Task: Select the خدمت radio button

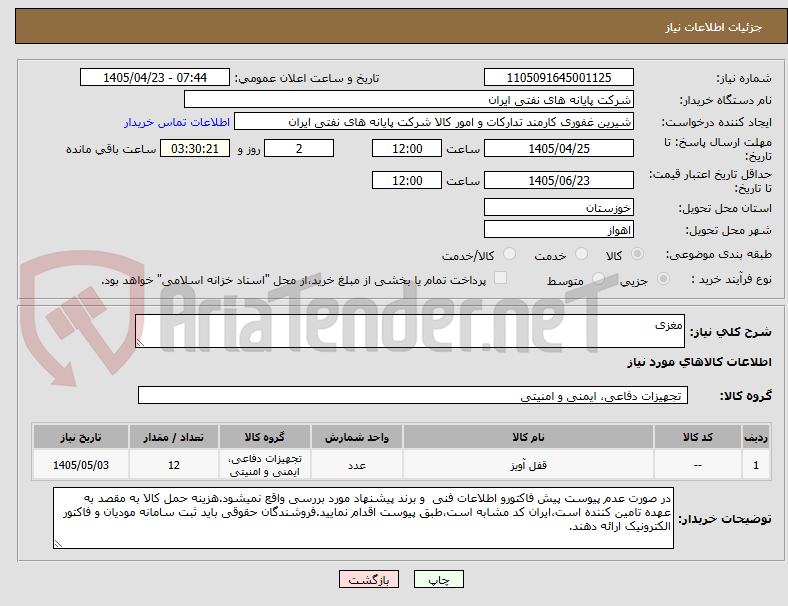Action: [581, 254]
